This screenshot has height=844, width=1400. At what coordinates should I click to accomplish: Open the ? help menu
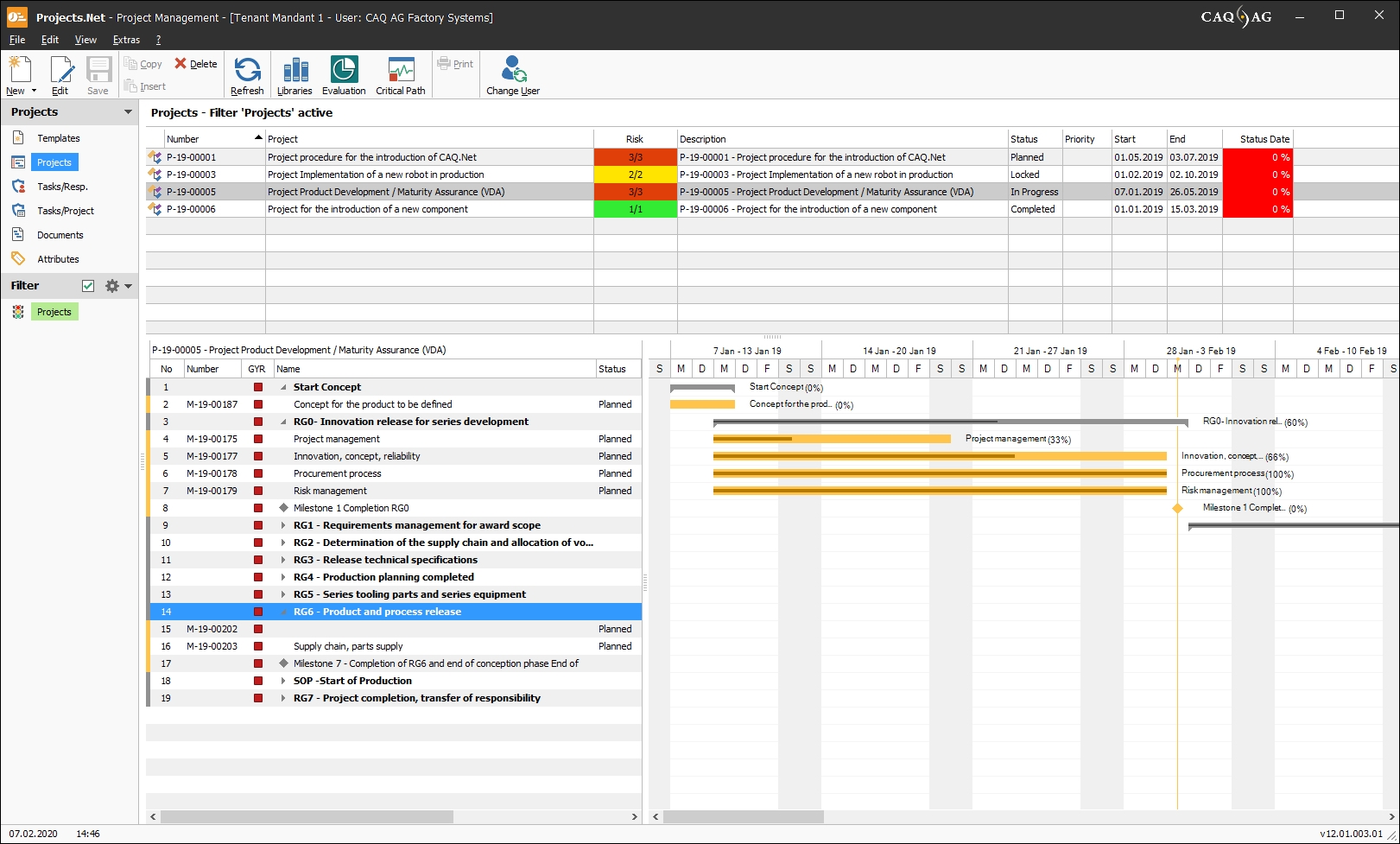[158, 40]
